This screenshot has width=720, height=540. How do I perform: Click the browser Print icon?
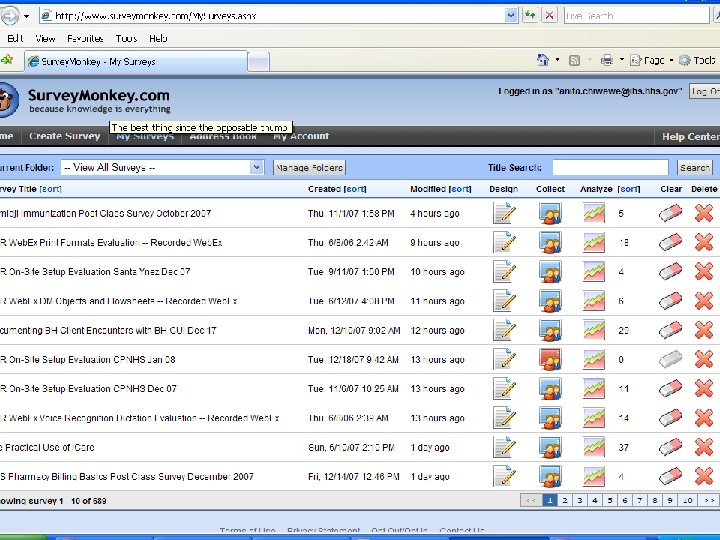pos(607,60)
